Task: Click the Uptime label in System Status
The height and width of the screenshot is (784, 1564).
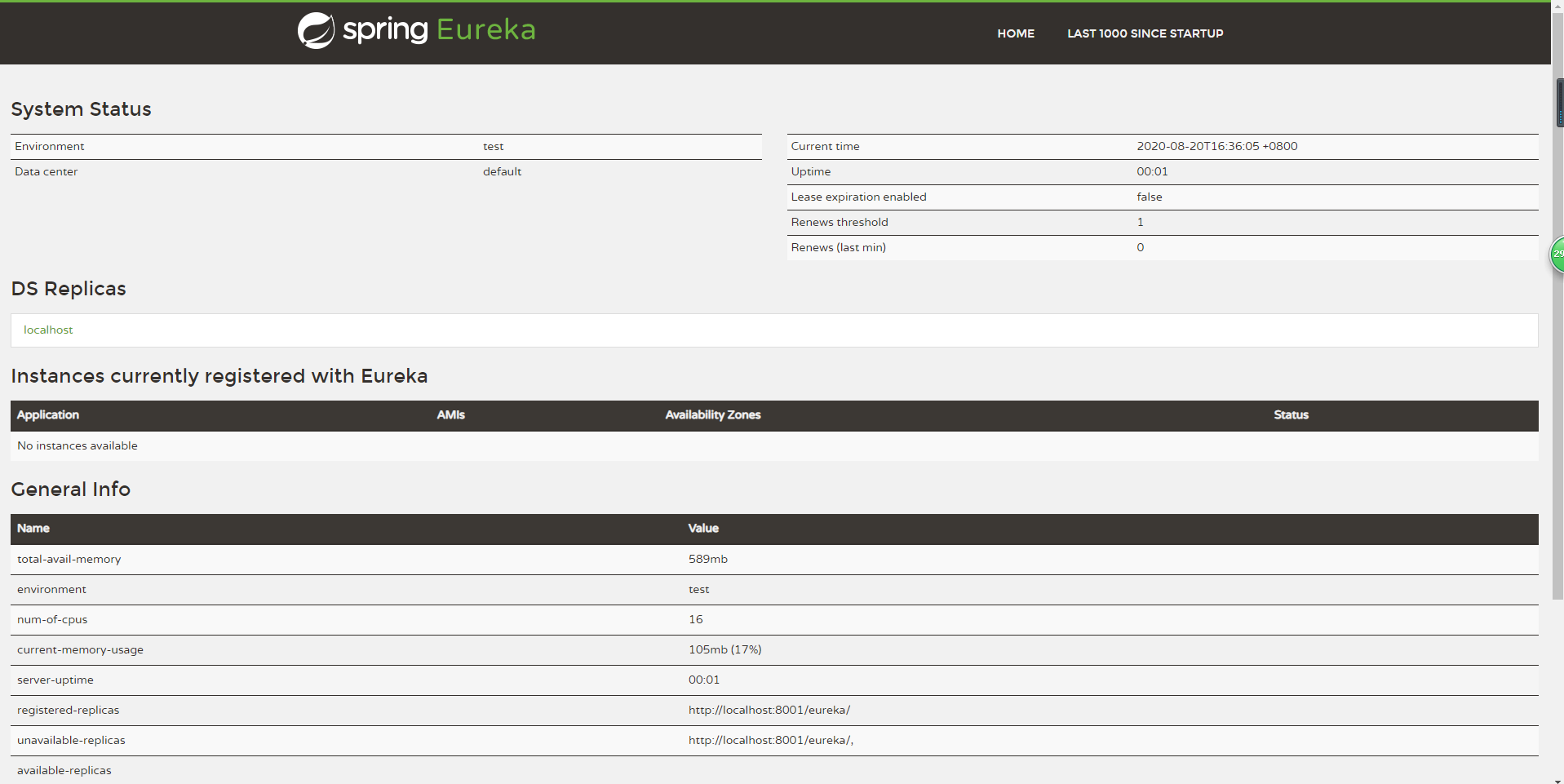Action: (x=811, y=171)
